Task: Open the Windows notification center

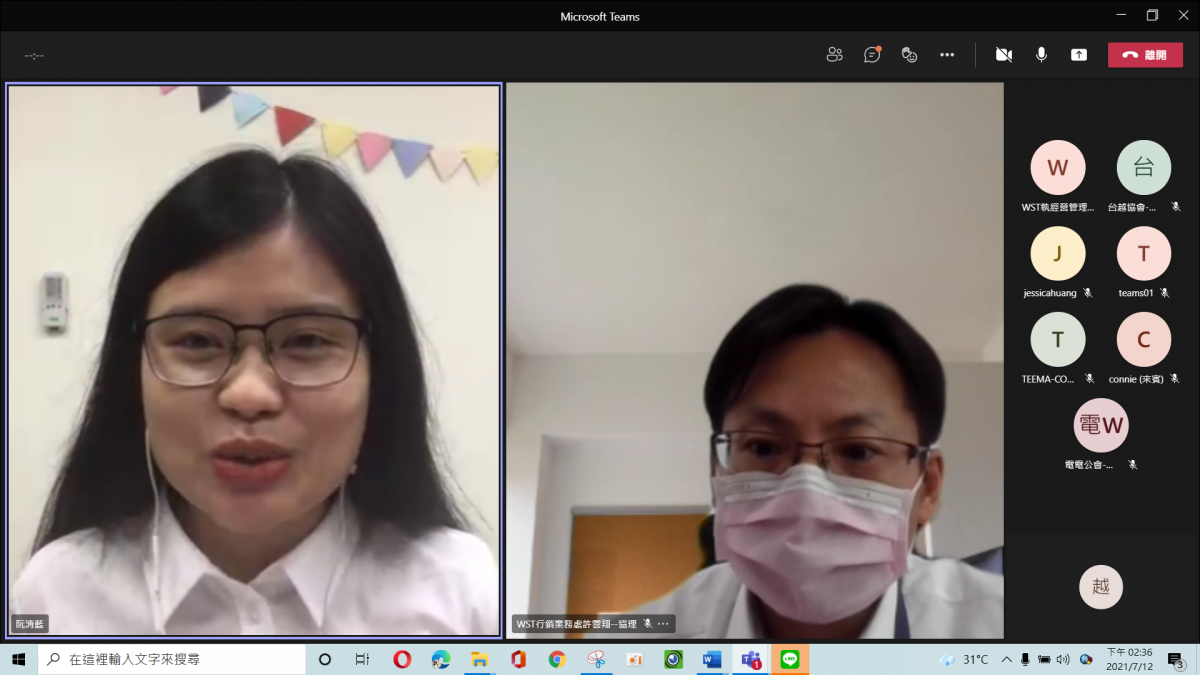Action: point(1176,659)
